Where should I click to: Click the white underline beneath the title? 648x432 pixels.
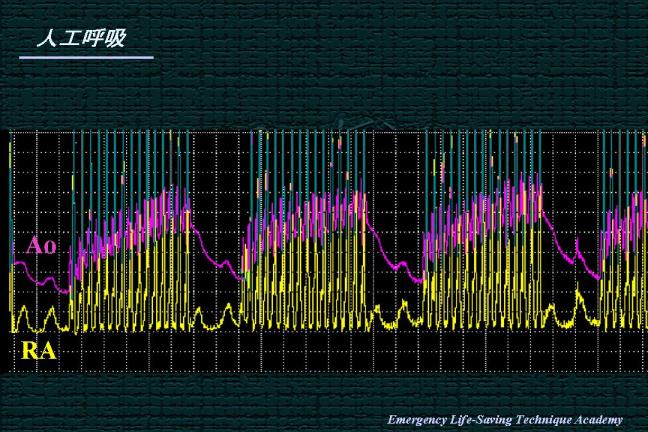(86, 57)
